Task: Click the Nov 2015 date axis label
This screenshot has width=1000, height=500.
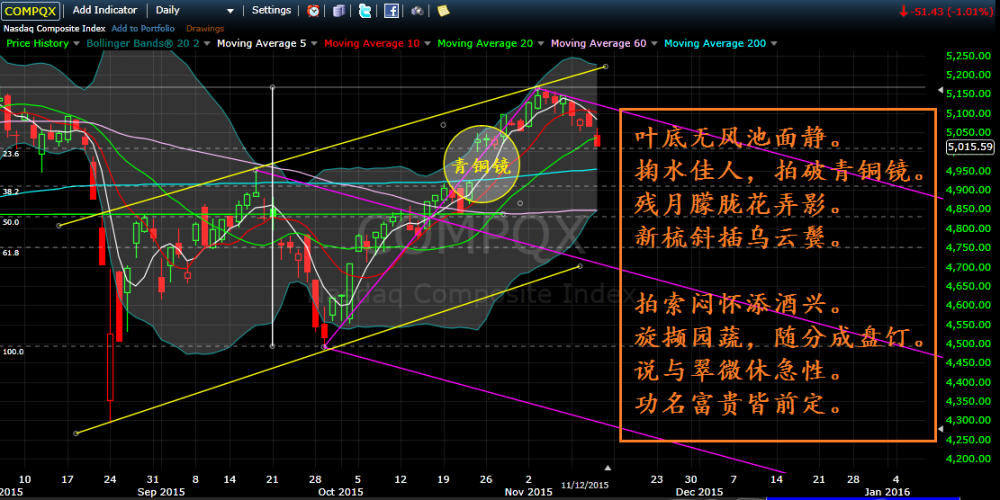Action: [529, 492]
